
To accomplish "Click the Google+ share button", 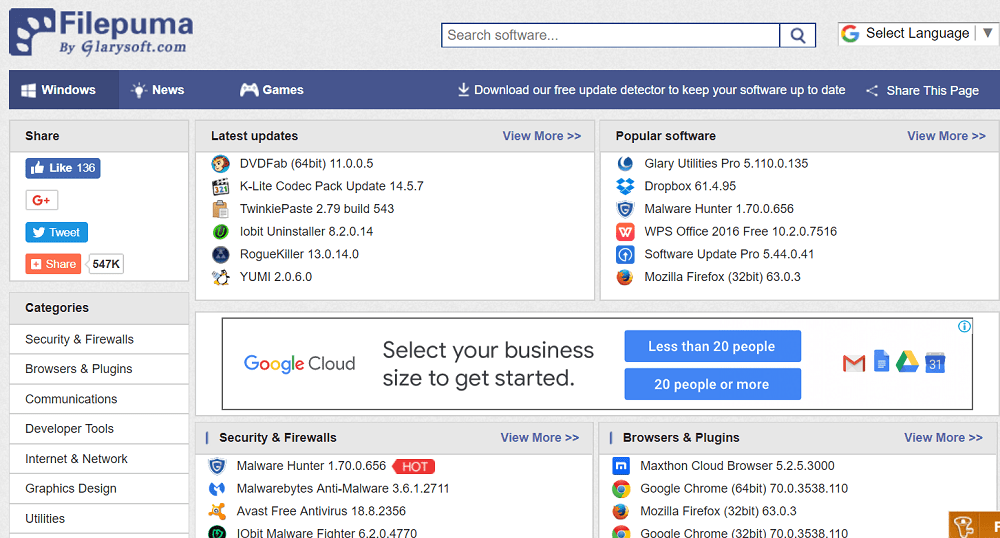I will tap(41, 200).
